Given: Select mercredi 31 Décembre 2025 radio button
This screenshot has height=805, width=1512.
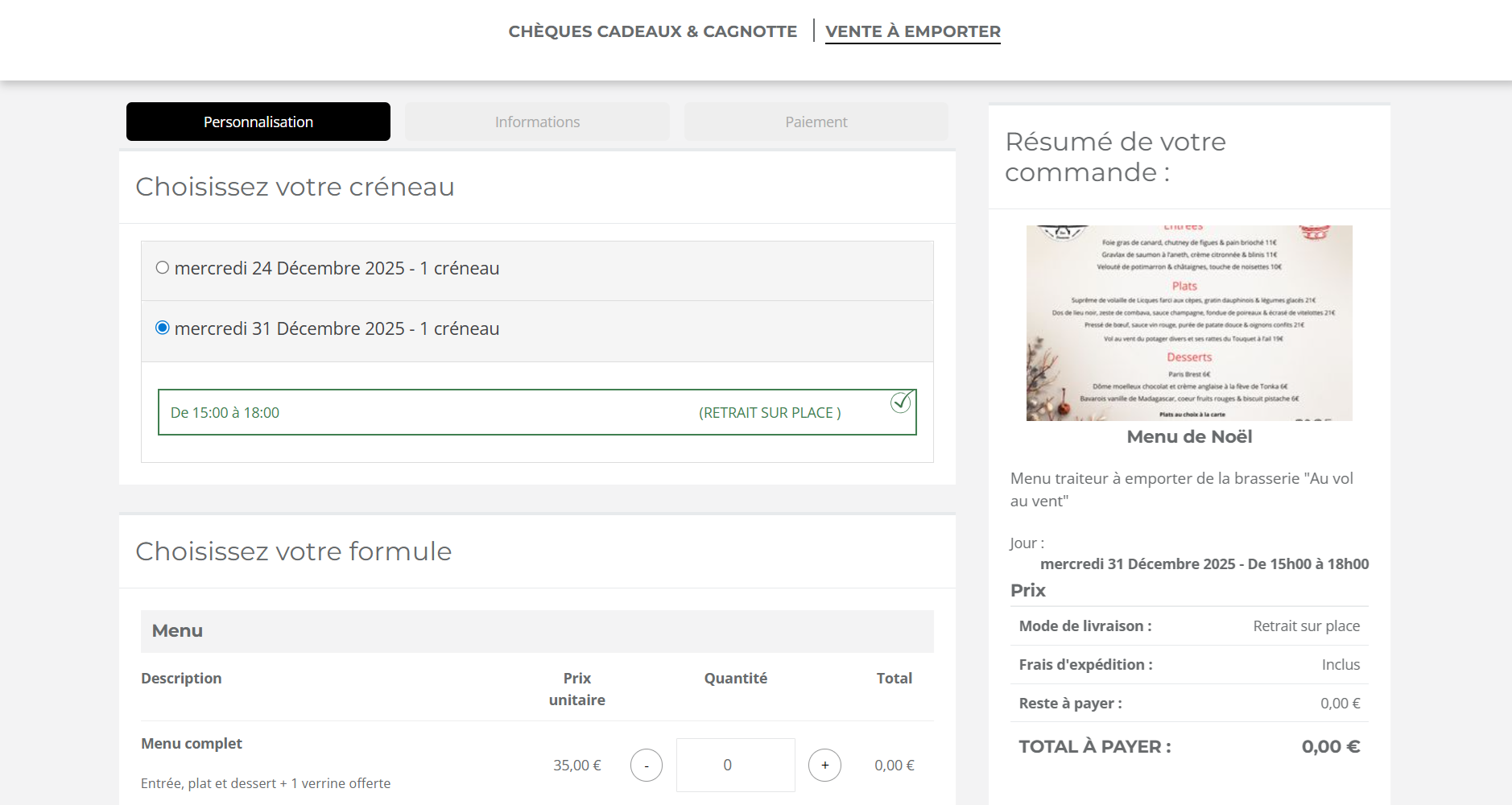Looking at the screenshot, I should (163, 328).
